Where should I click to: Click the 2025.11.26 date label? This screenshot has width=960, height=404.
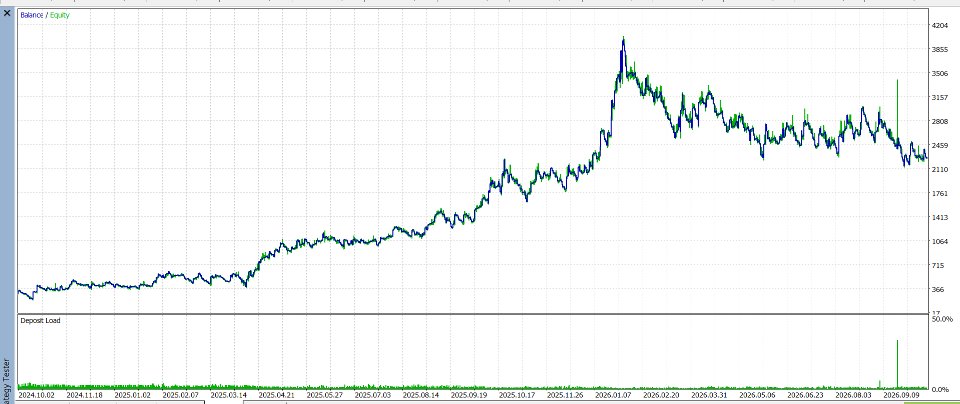tap(565, 395)
